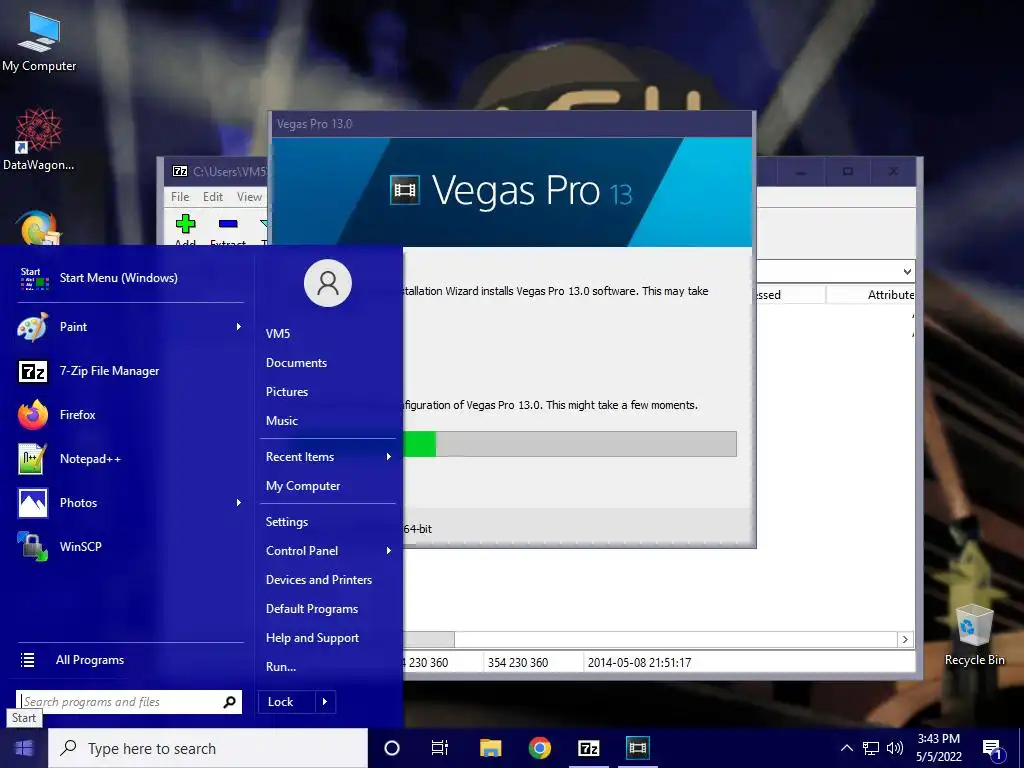Show hidden tray icons chevron

point(846,748)
